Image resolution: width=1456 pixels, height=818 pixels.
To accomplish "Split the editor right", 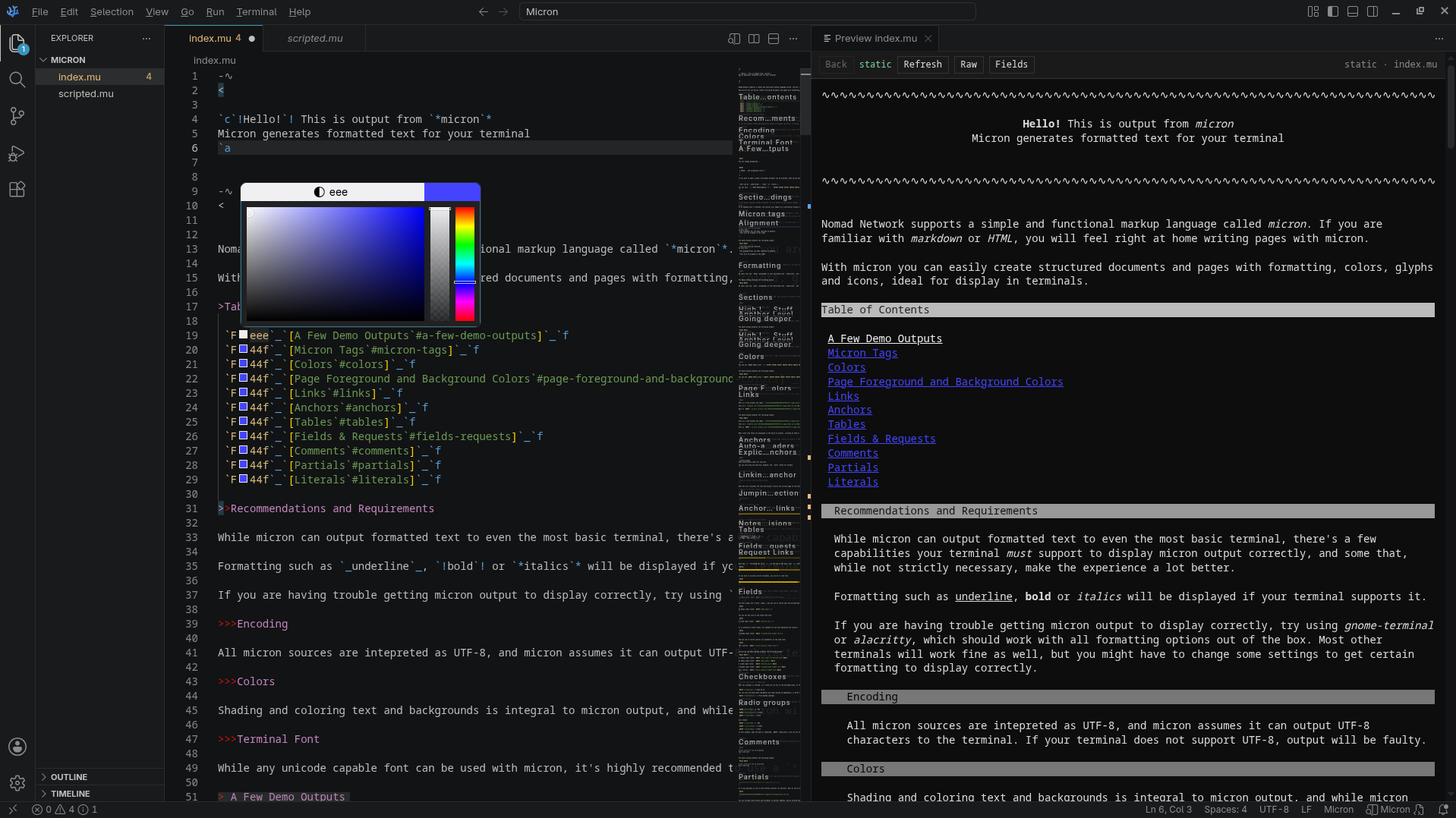I will point(754,39).
